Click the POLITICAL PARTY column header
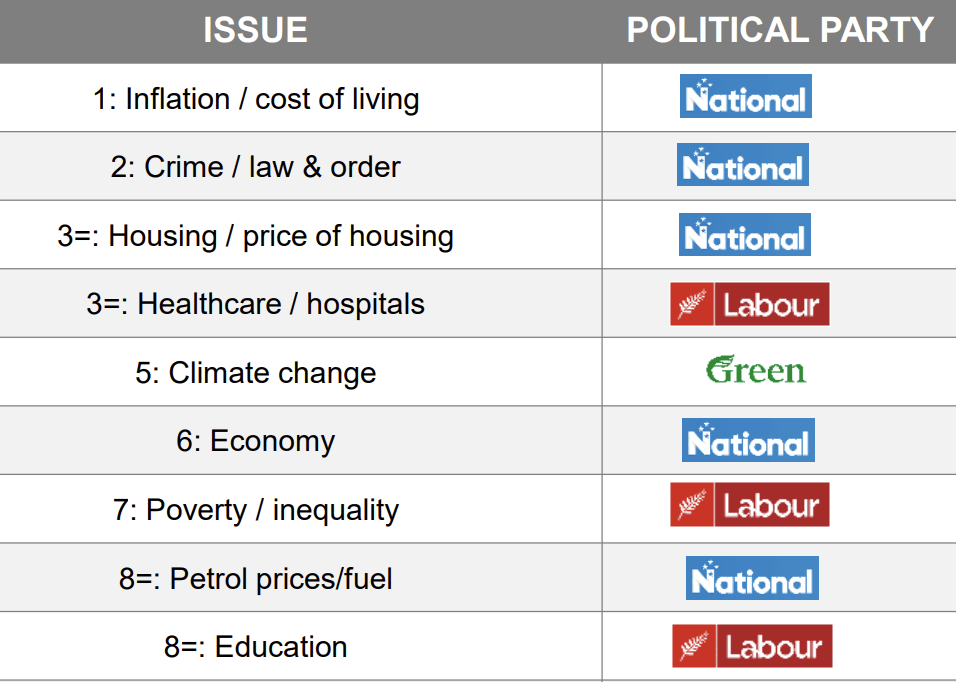The width and height of the screenshot is (956, 682). [780, 31]
